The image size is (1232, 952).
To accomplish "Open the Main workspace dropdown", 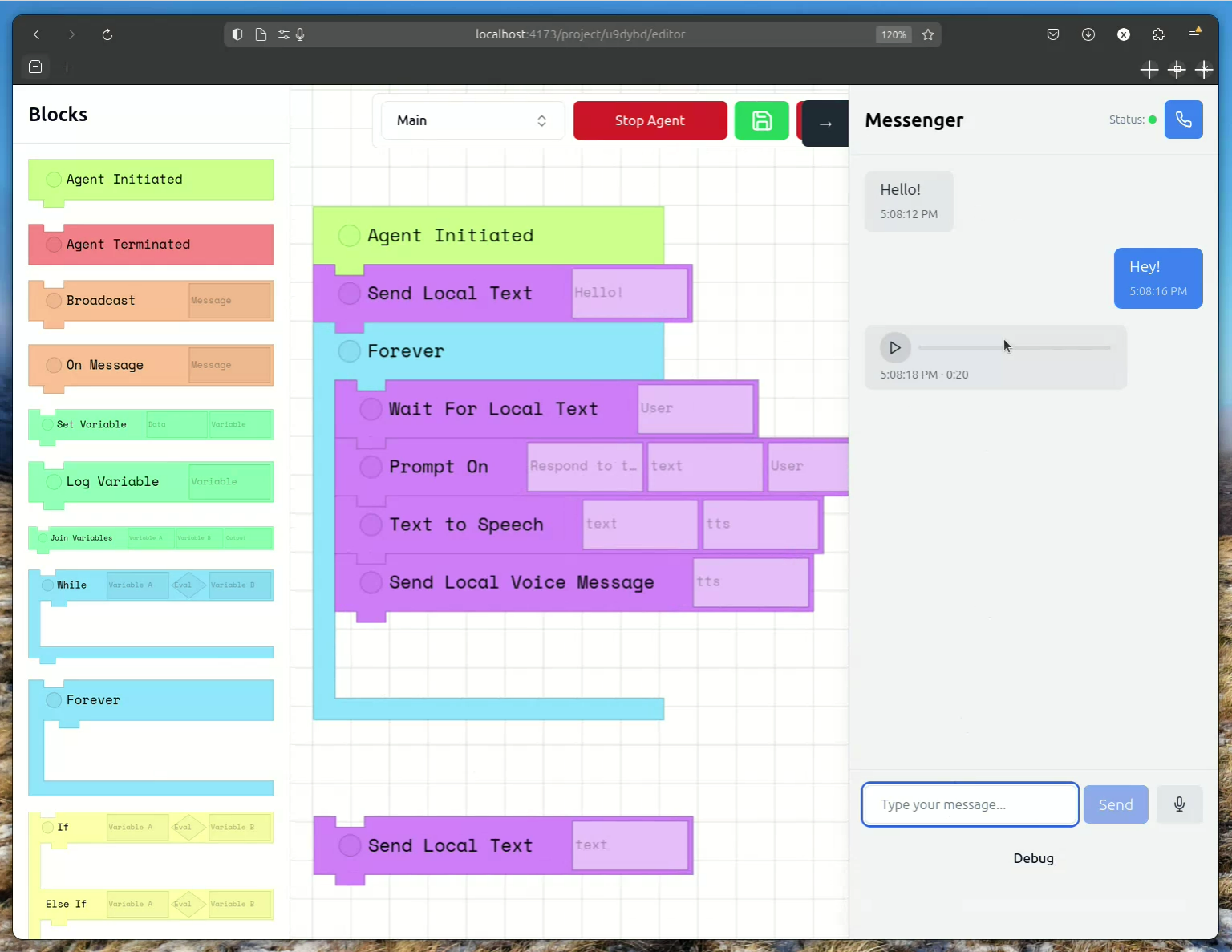I will pos(472,120).
